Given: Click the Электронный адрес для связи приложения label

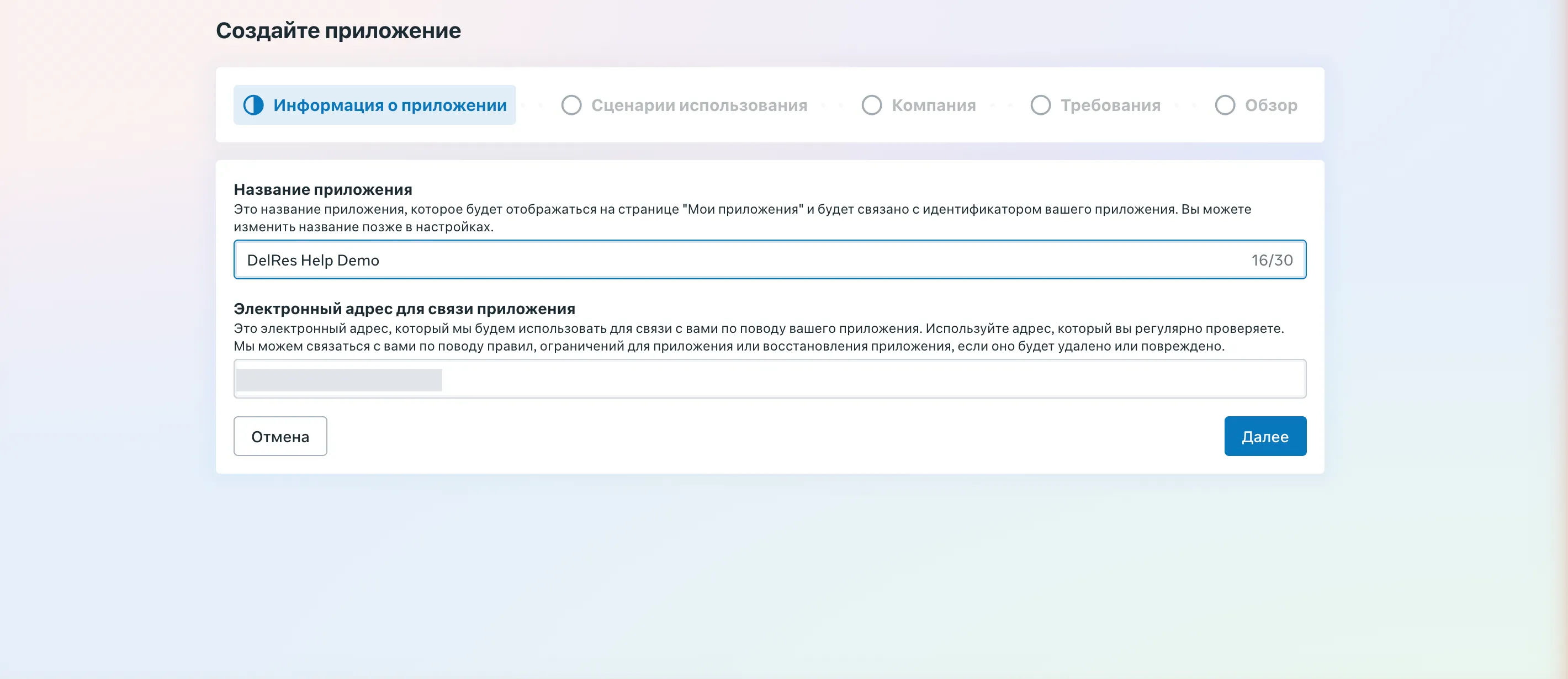Looking at the screenshot, I should click(x=404, y=309).
